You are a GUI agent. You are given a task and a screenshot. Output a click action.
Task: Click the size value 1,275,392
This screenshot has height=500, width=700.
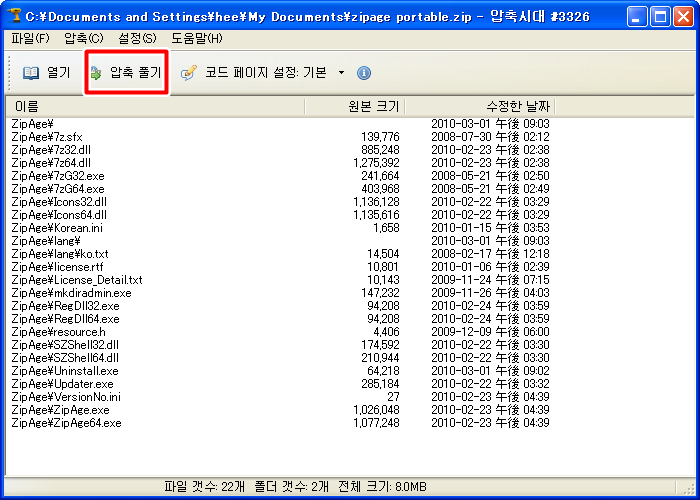(x=376, y=162)
